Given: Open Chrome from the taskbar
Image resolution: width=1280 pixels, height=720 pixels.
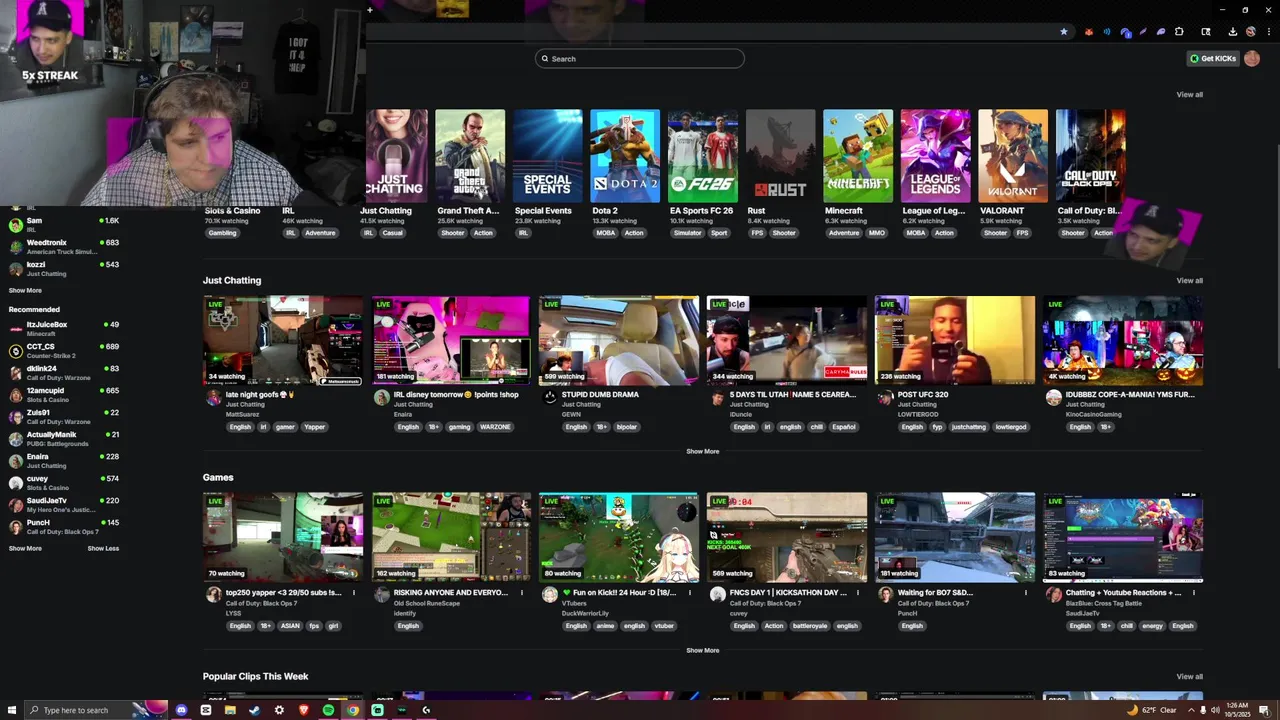Looking at the screenshot, I should [x=353, y=710].
